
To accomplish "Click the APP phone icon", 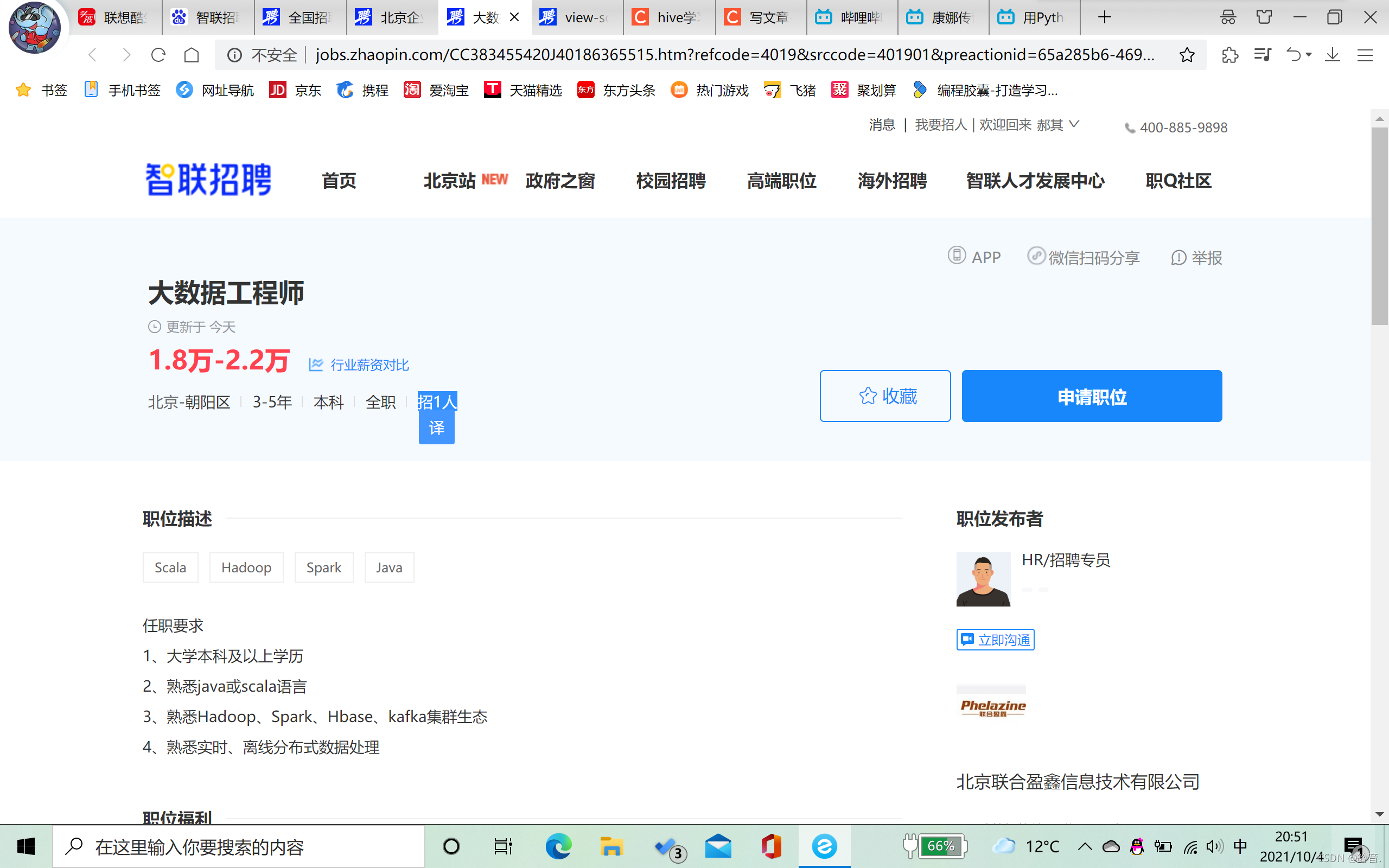I will [x=956, y=256].
